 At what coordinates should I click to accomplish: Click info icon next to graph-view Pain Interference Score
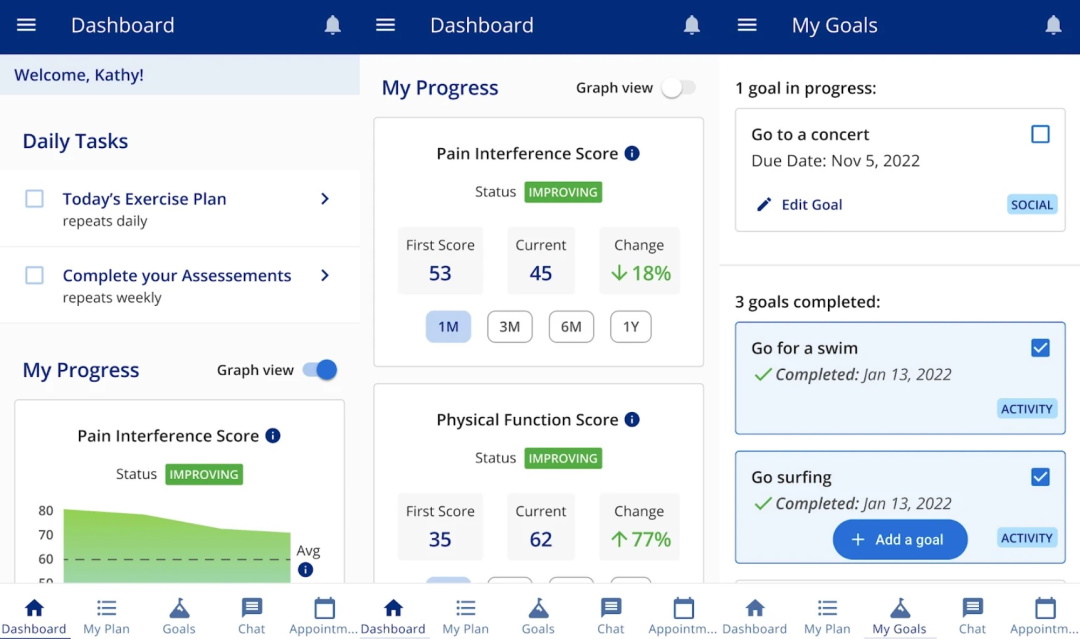pos(272,436)
